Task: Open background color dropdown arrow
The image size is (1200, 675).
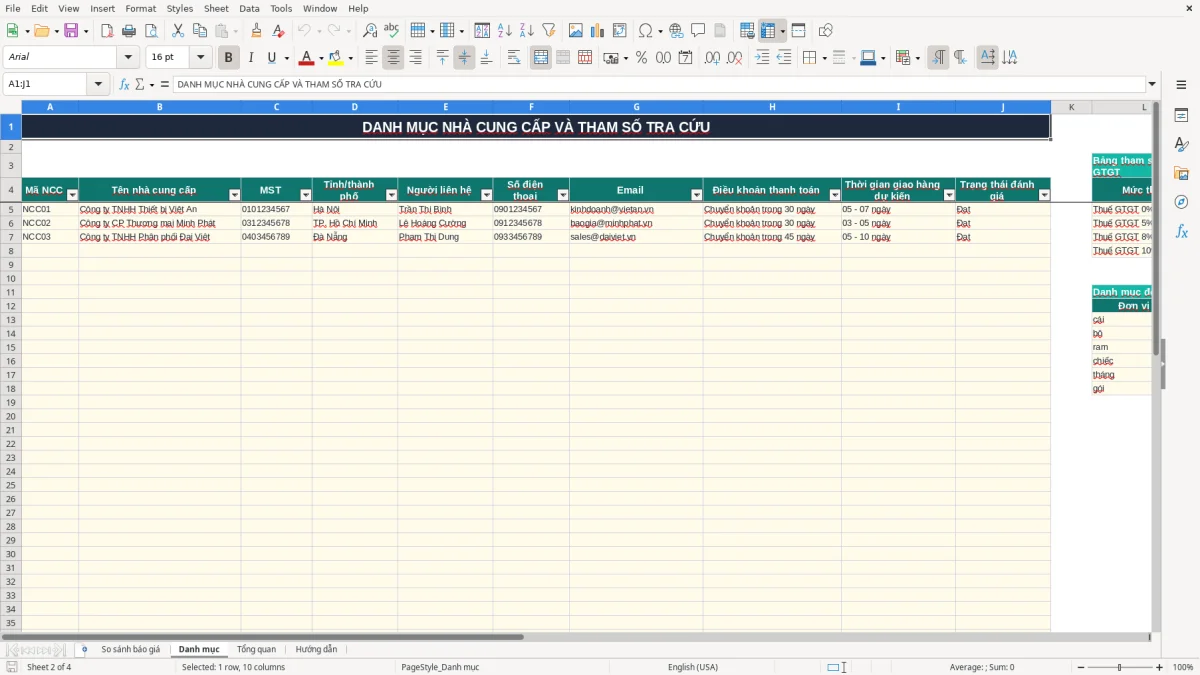Action: point(350,58)
